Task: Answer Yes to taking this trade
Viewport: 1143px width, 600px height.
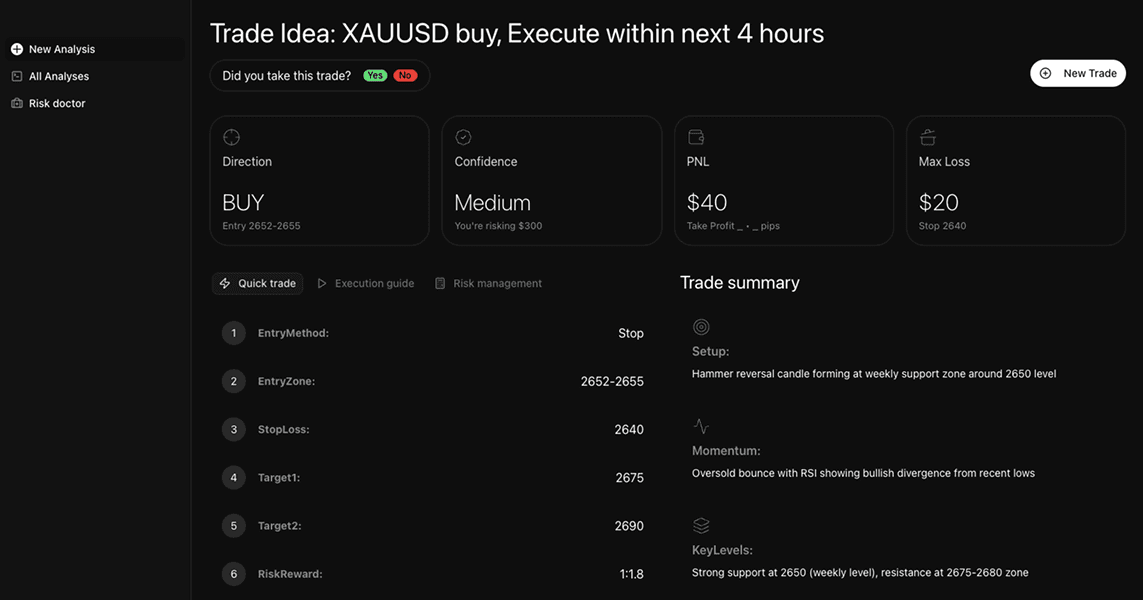Action: click(375, 76)
